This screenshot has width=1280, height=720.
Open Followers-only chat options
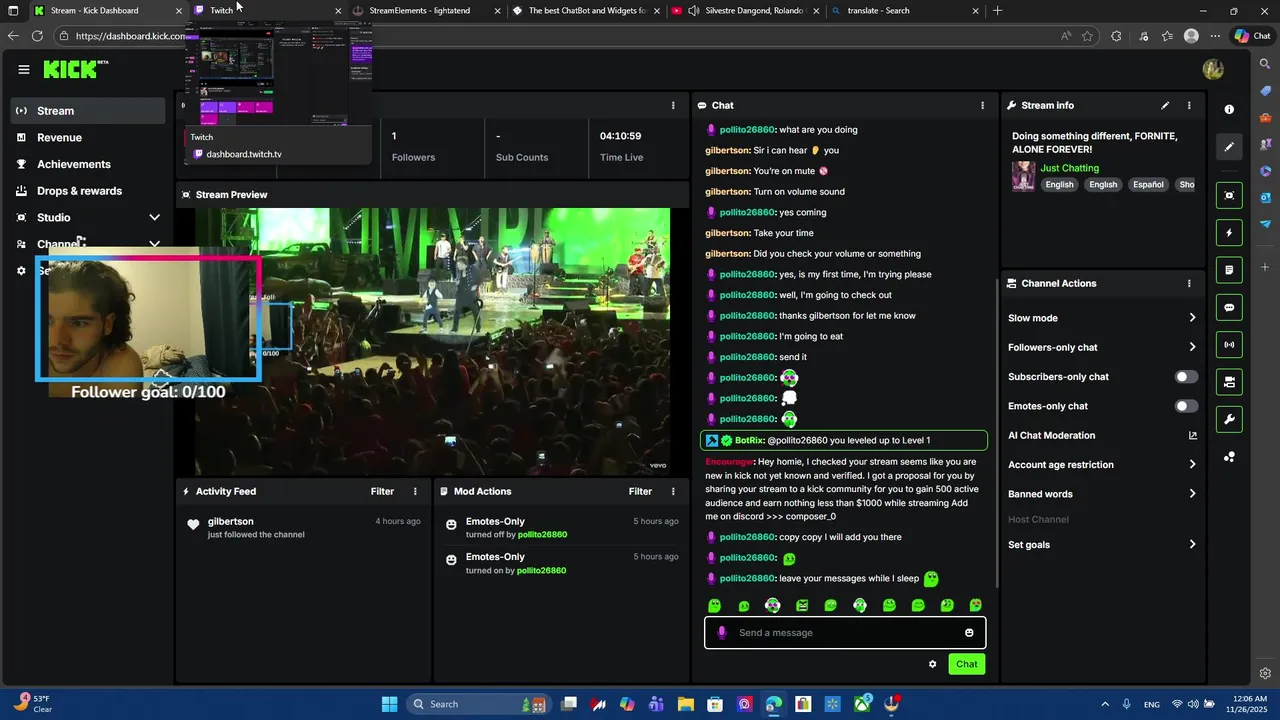pyautogui.click(x=1102, y=347)
